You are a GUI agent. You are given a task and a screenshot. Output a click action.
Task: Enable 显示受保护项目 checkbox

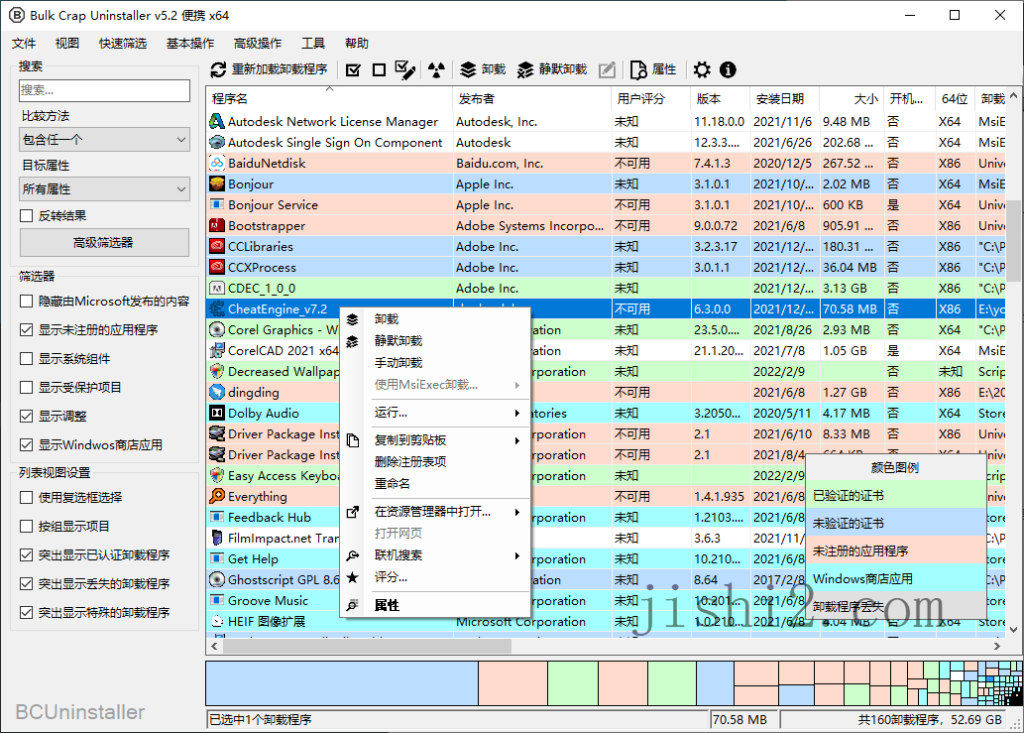27,387
